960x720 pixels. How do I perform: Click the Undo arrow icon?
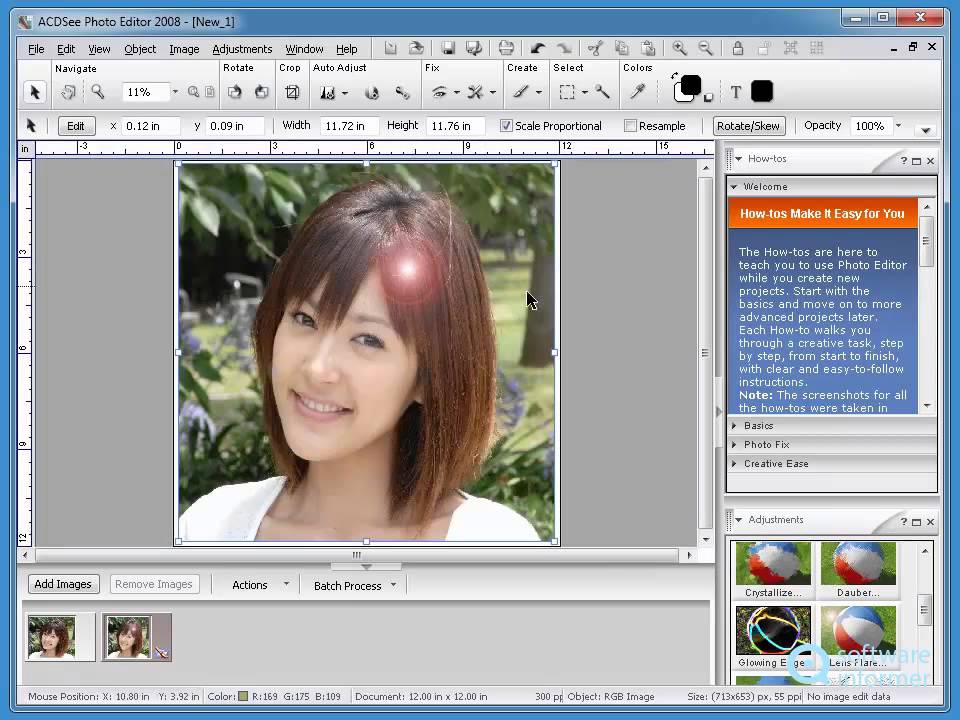pos(538,48)
